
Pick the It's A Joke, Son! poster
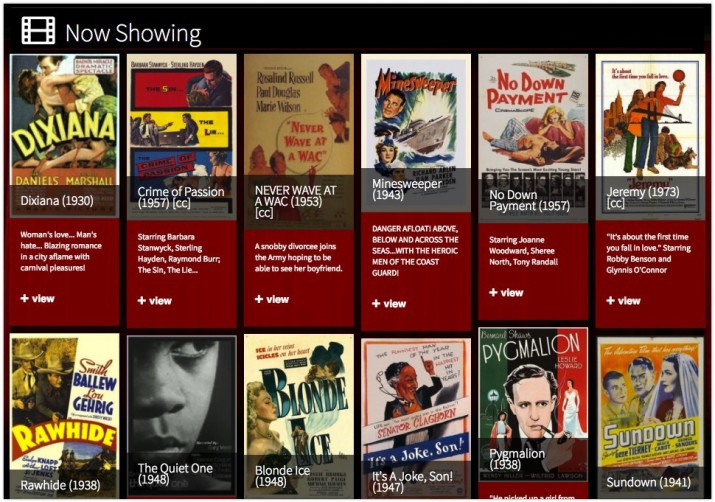tap(415, 400)
